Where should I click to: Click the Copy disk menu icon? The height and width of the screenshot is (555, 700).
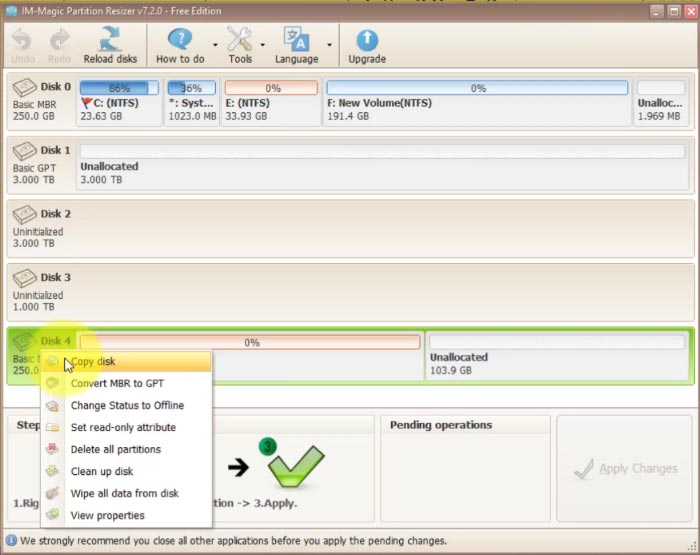coord(52,361)
